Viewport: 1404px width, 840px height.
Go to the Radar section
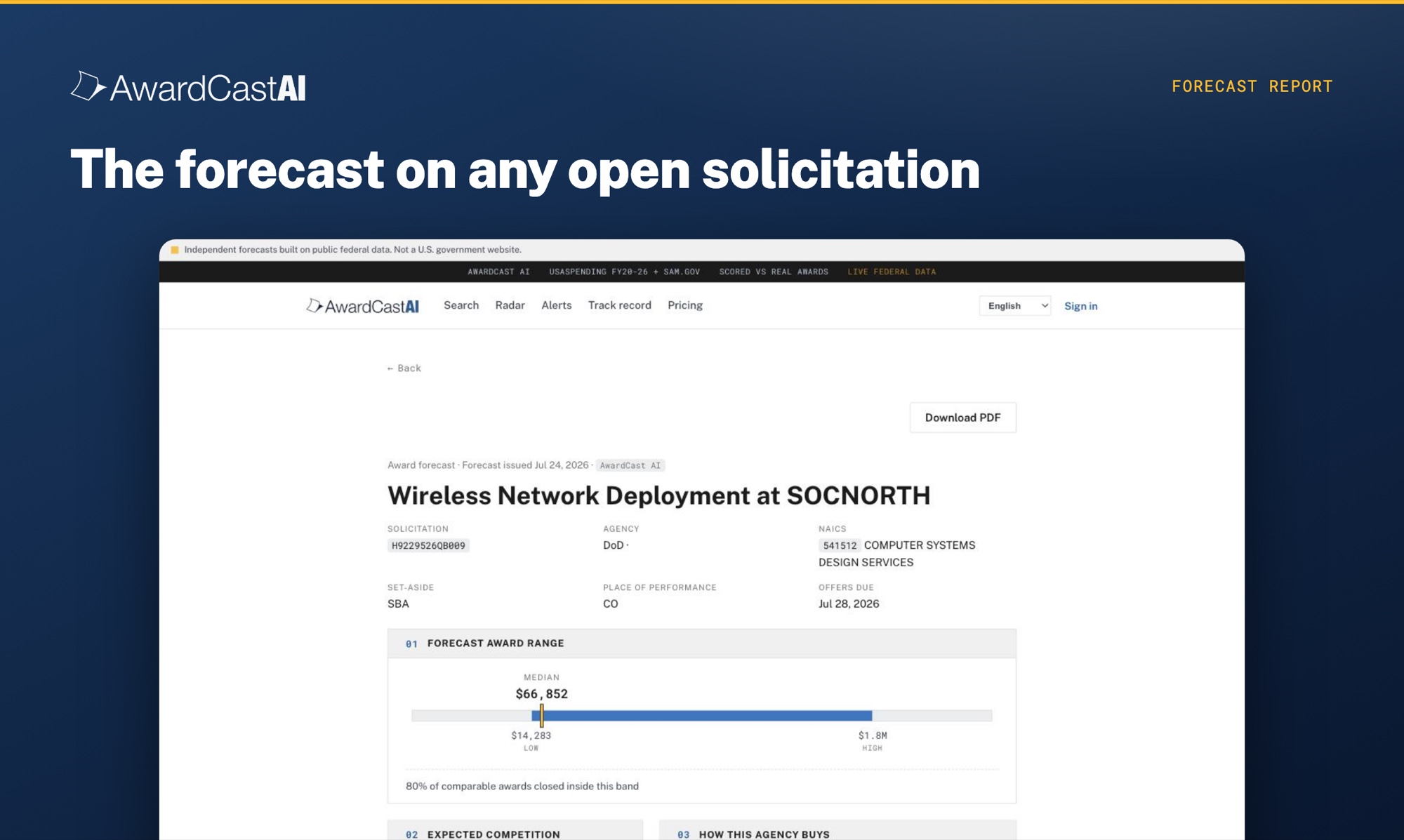(x=510, y=305)
